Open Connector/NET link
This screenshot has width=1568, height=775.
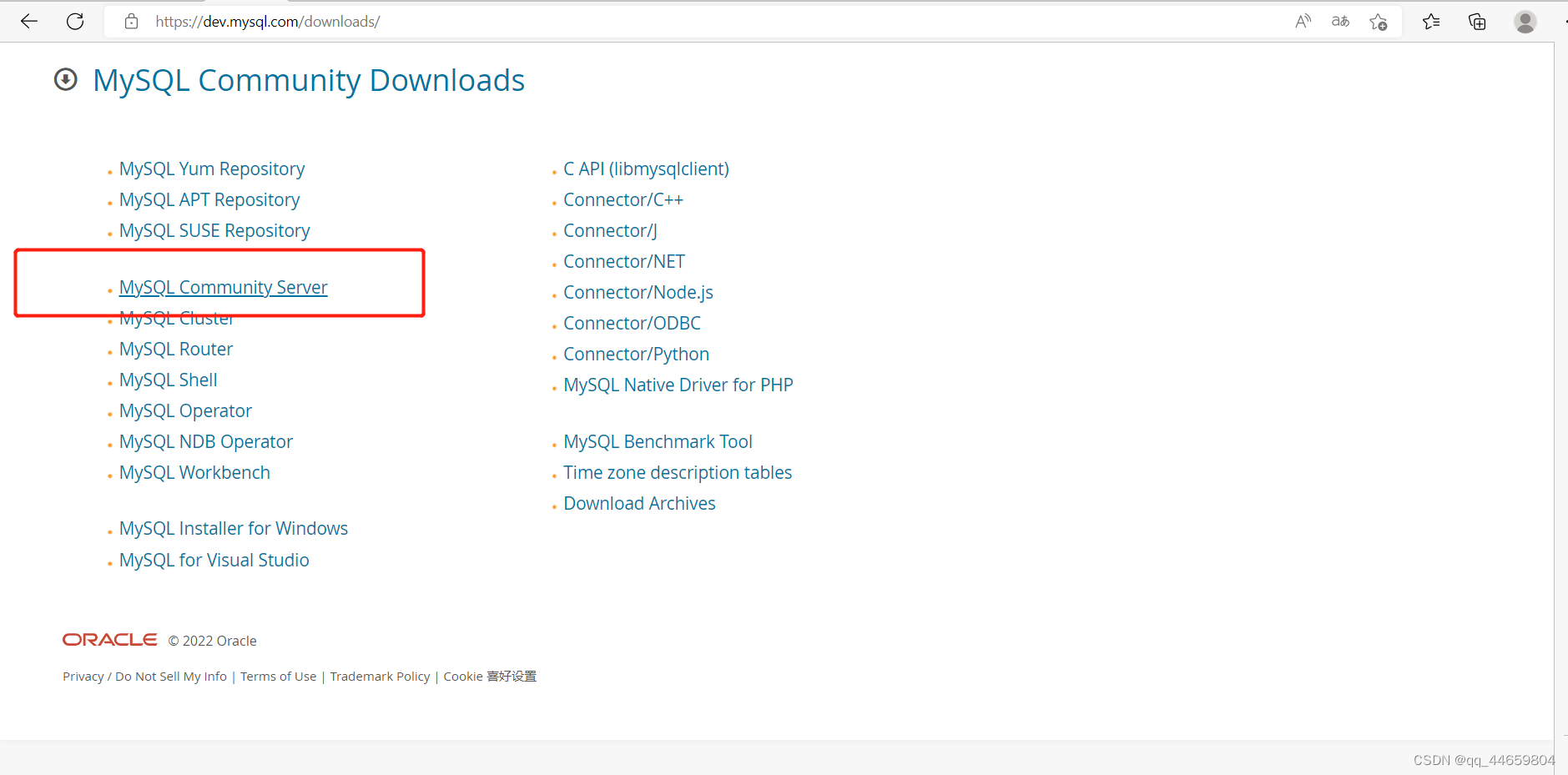pos(624,262)
